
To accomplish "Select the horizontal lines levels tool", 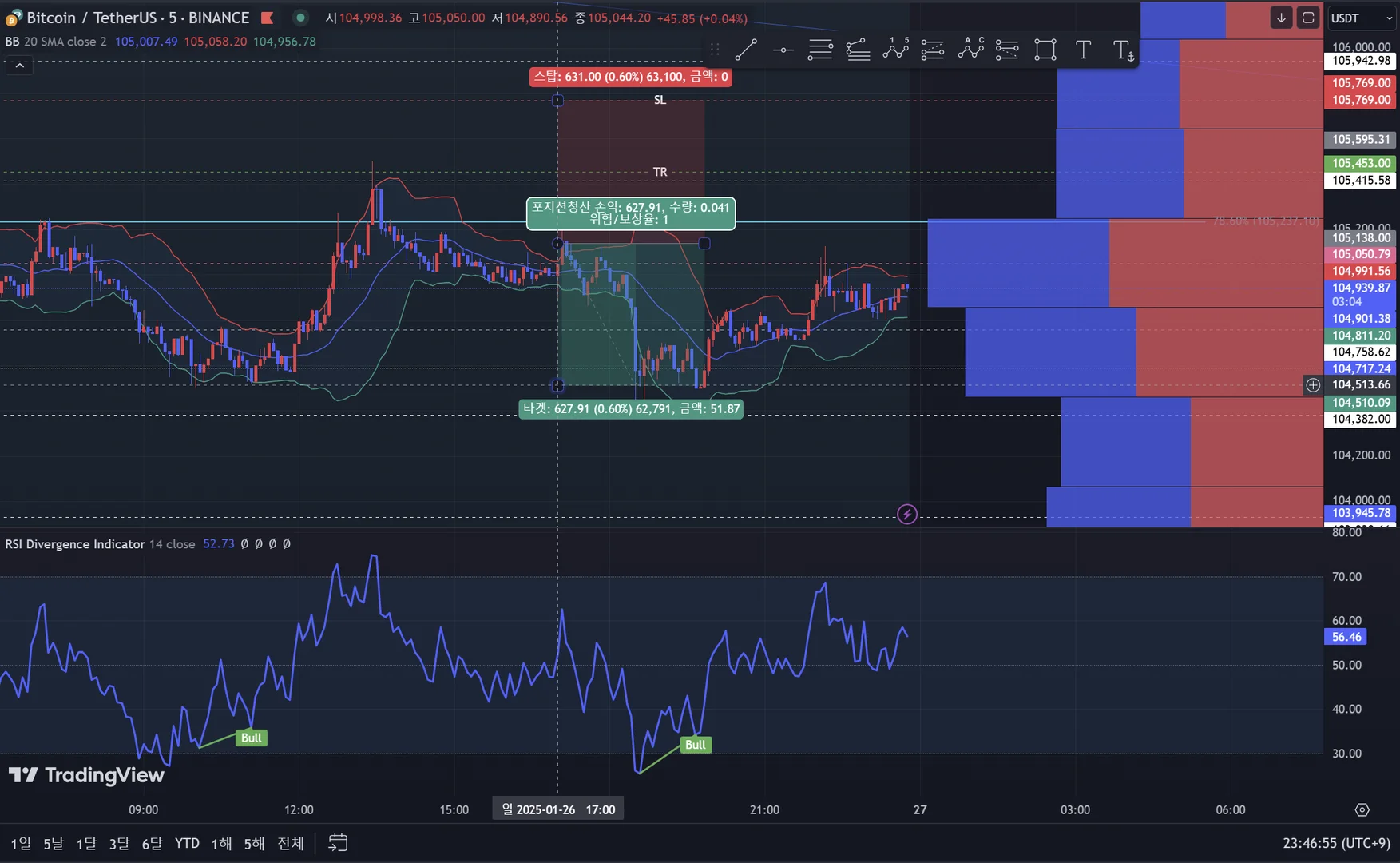I will [820, 50].
